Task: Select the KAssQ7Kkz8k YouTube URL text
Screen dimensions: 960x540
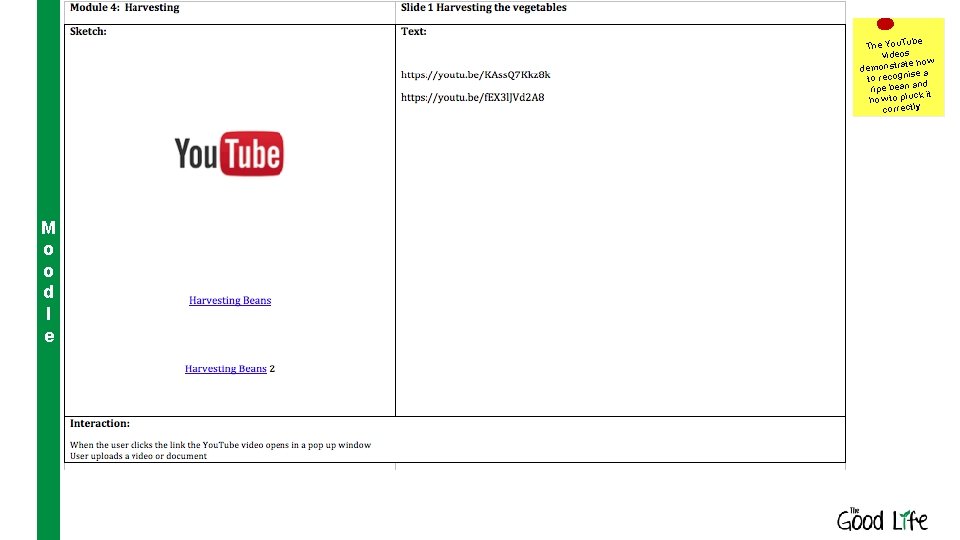Action: 475,75
